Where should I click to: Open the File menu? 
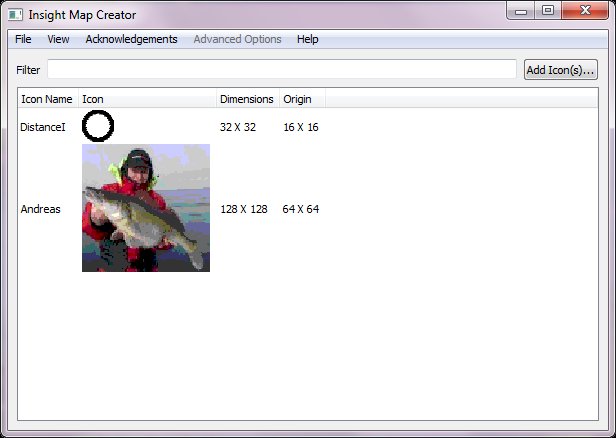pyautogui.click(x=23, y=39)
